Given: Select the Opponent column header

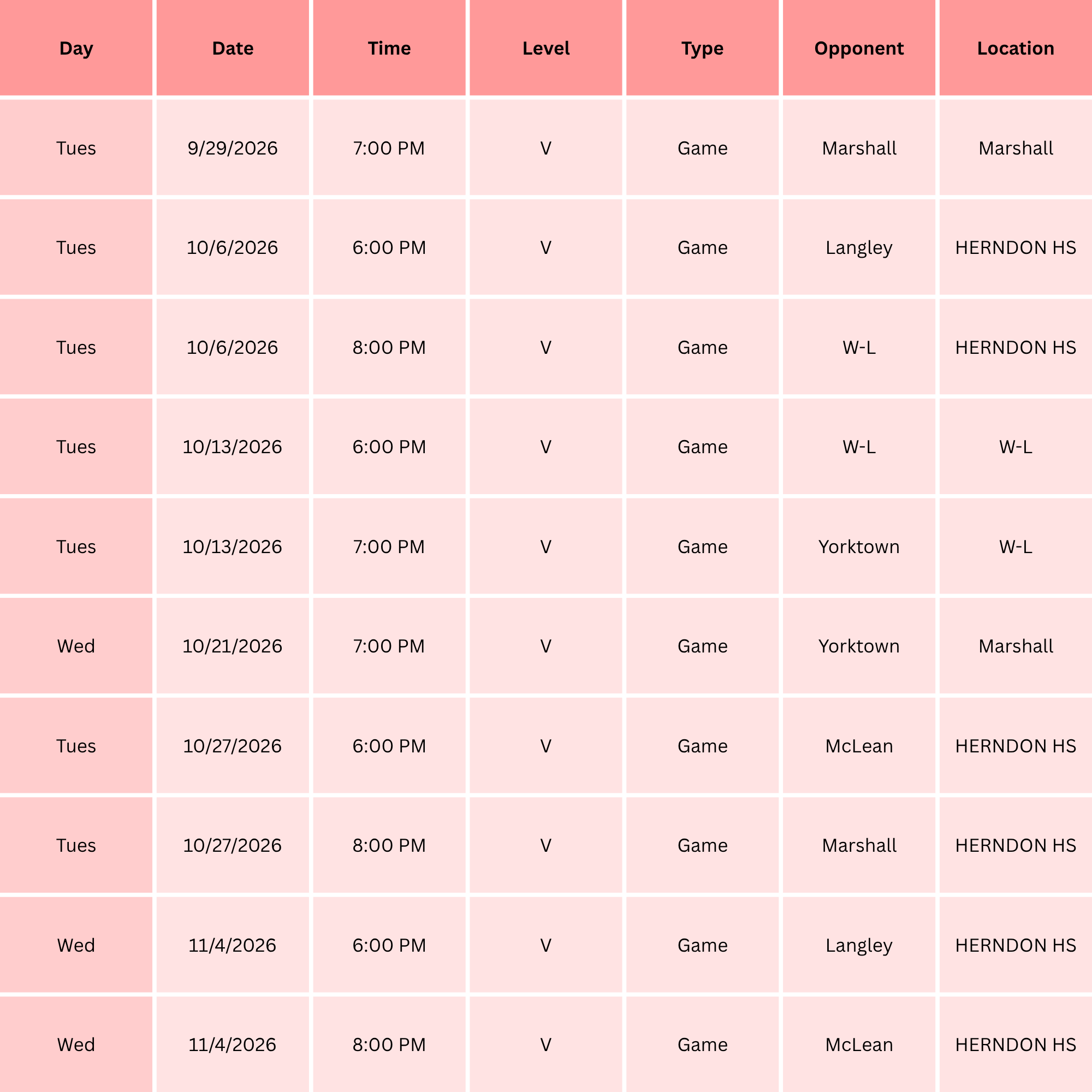Looking at the screenshot, I should click(x=858, y=48).
